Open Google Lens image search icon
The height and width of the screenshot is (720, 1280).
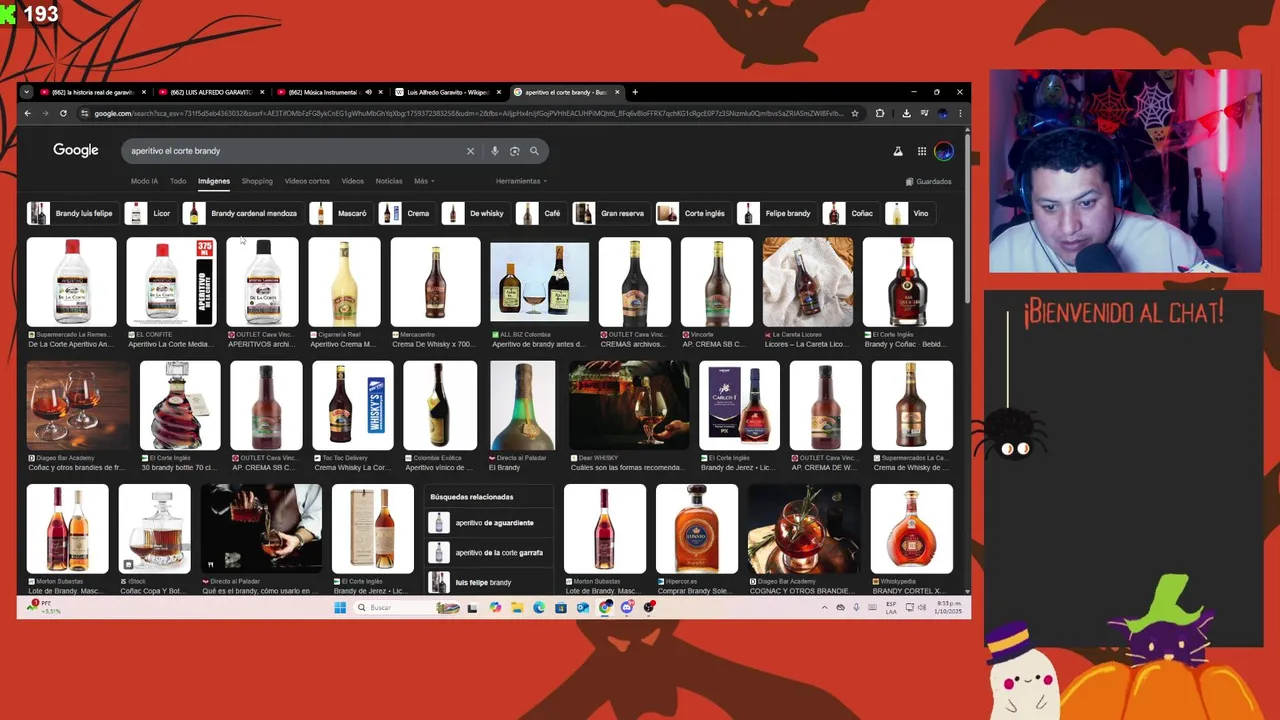tap(514, 151)
